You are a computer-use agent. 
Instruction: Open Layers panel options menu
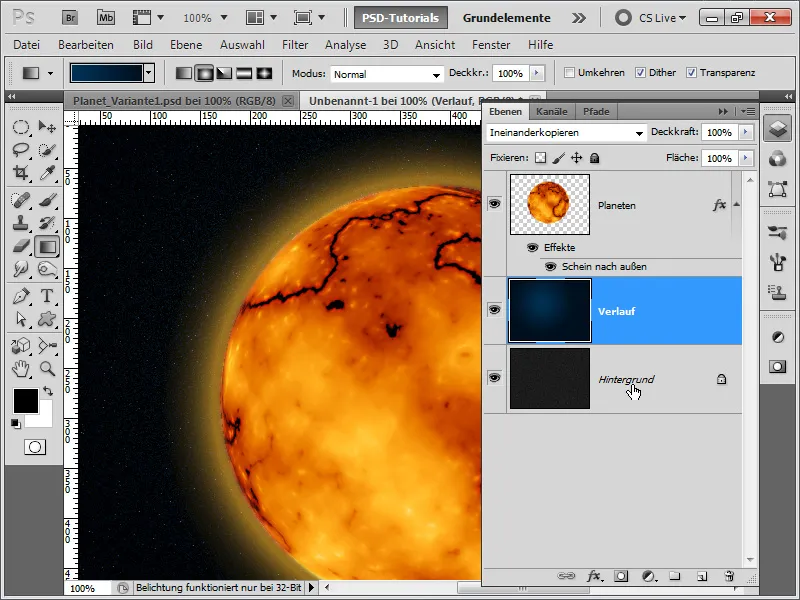(748, 111)
